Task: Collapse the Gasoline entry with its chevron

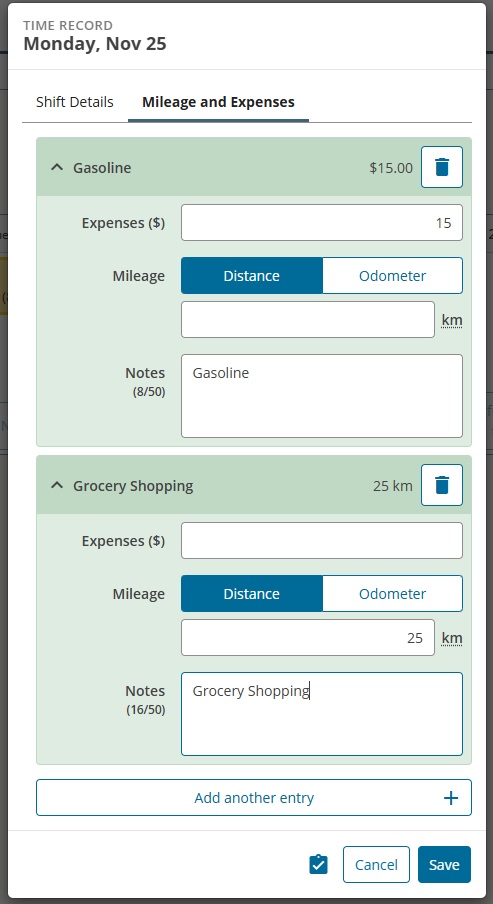Action: pyautogui.click(x=57, y=167)
